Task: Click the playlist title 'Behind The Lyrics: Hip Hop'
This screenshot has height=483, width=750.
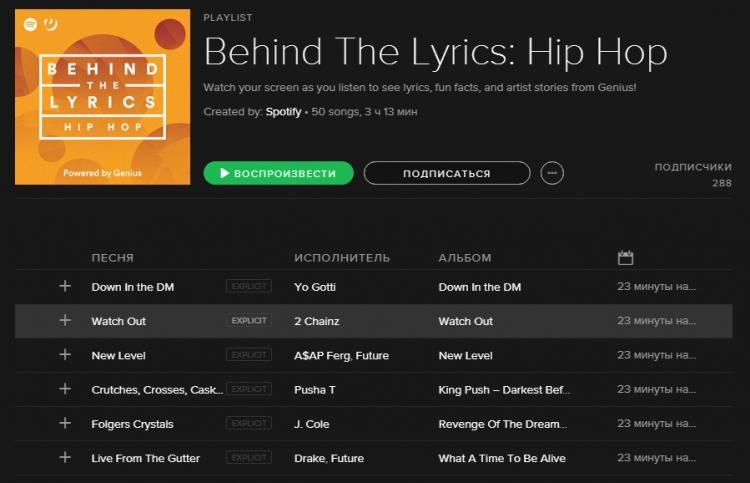Action: pos(435,52)
